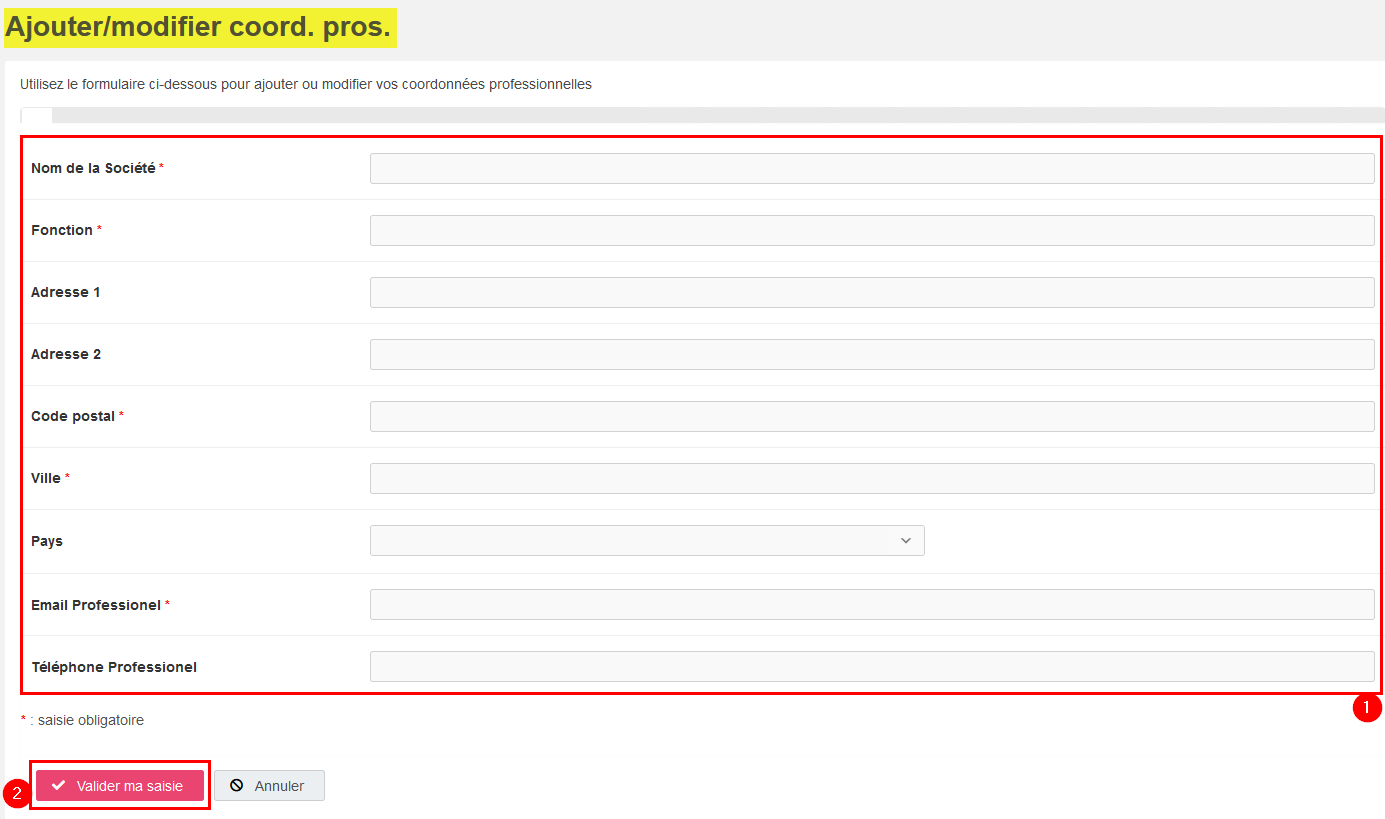Click the Valider ma saisie button

pos(120,786)
